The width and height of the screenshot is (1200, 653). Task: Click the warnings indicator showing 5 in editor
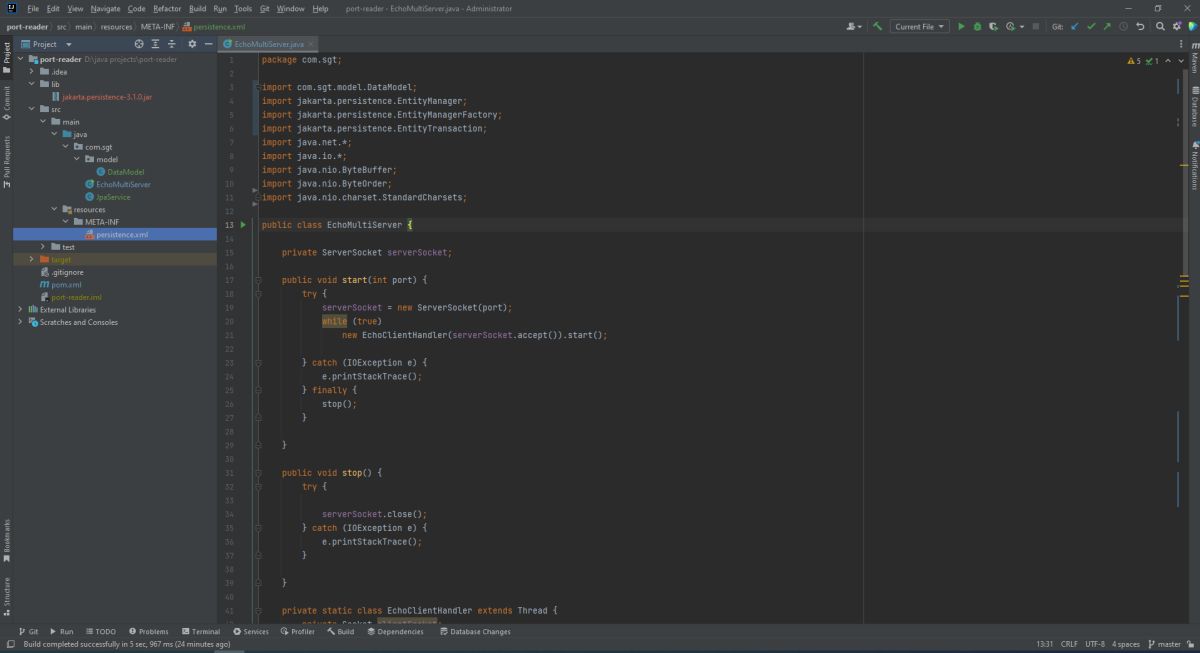pyautogui.click(x=1134, y=61)
